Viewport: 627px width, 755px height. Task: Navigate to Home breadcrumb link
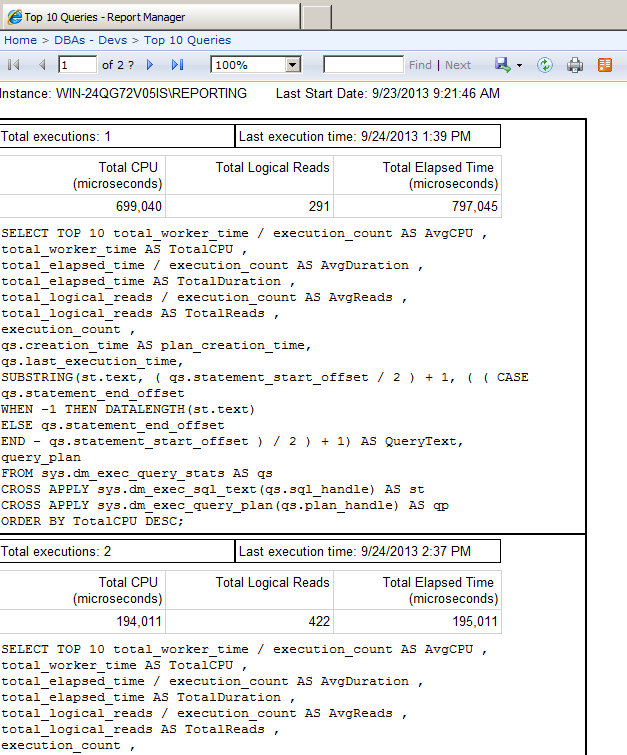pos(20,40)
